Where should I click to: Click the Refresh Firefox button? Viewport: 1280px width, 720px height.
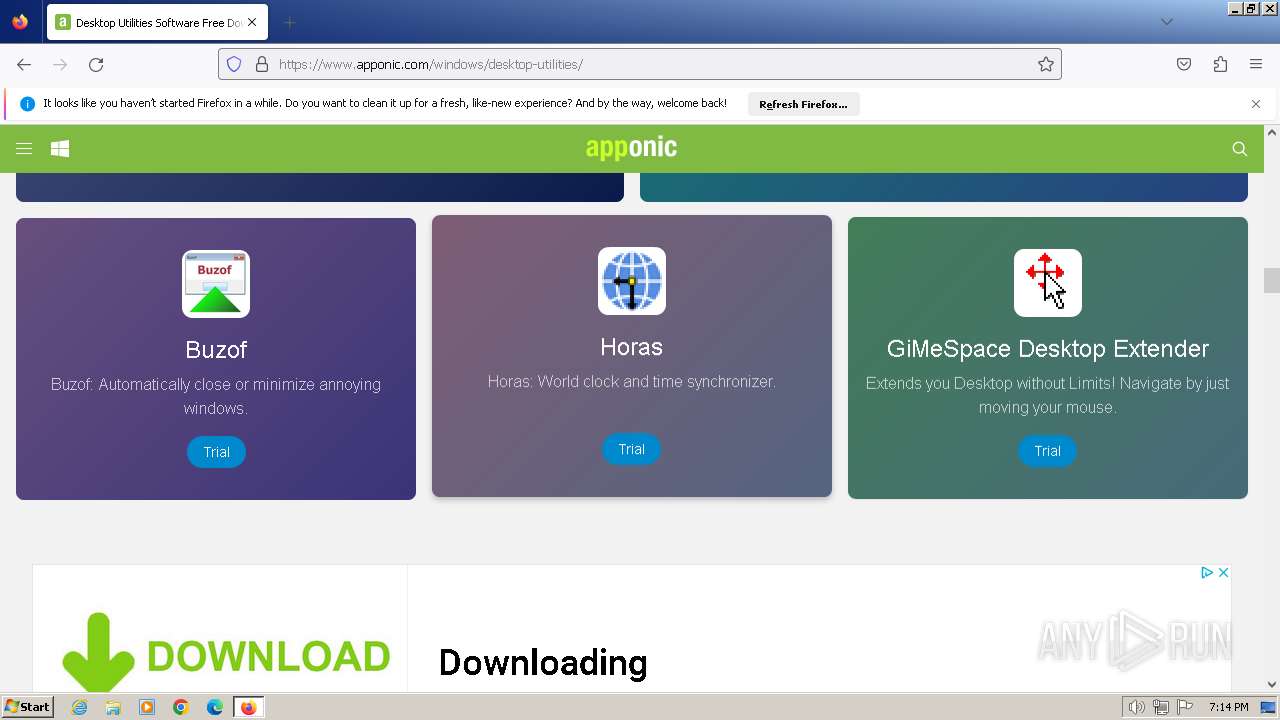click(803, 104)
